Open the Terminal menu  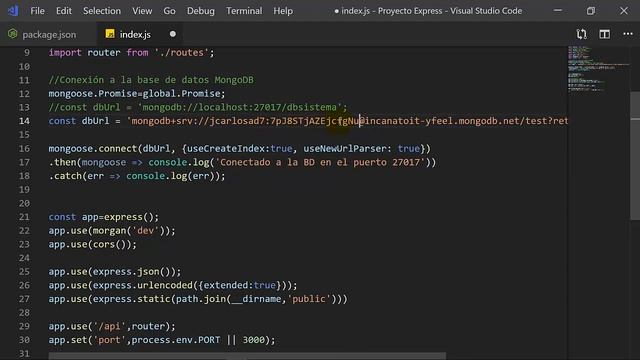[x=244, y=11]
